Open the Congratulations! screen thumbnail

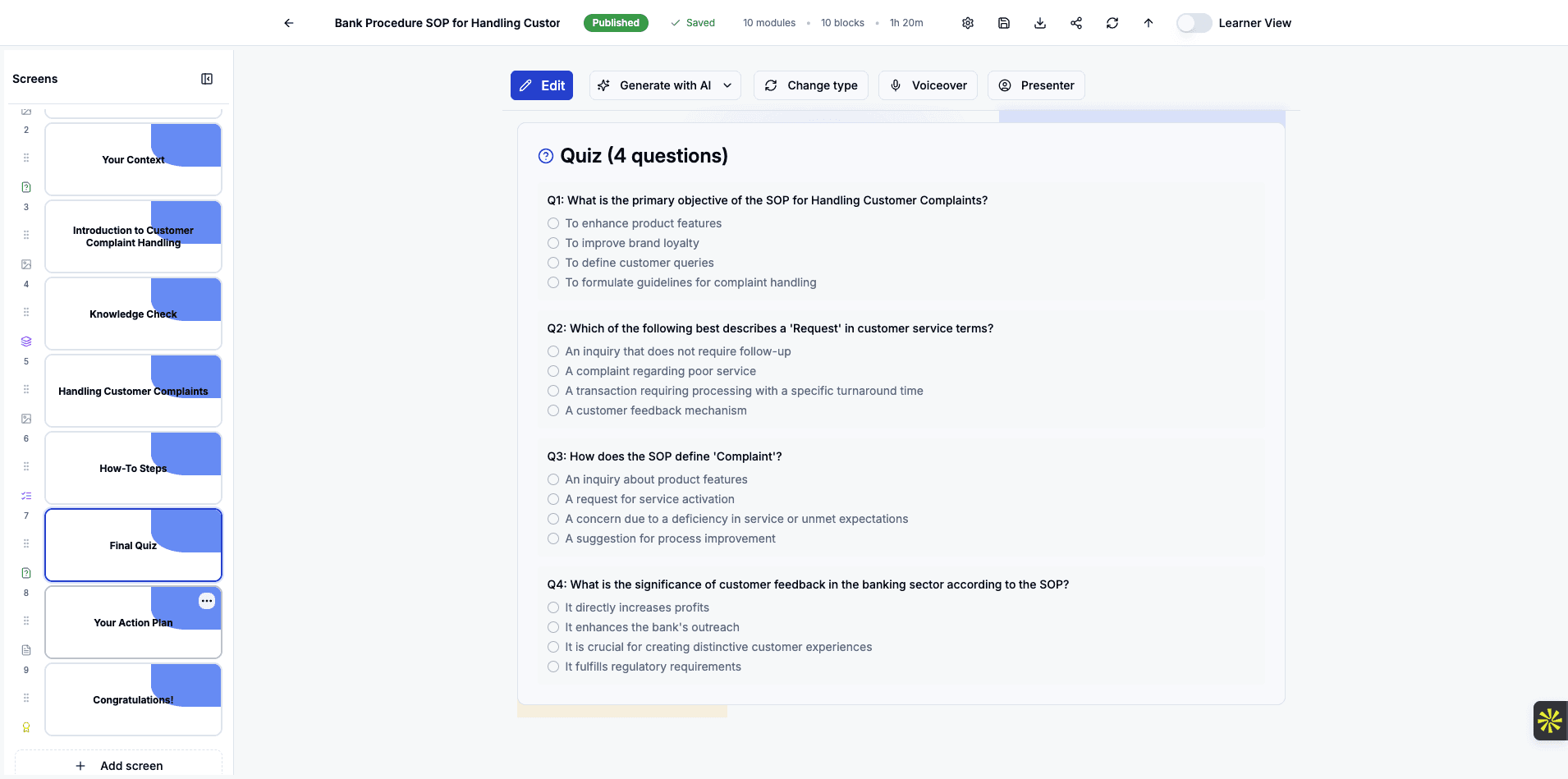click(133, 699)
